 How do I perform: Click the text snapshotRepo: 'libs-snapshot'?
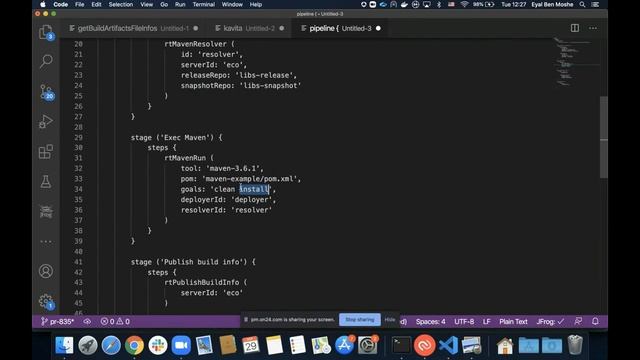pos(241,85)
